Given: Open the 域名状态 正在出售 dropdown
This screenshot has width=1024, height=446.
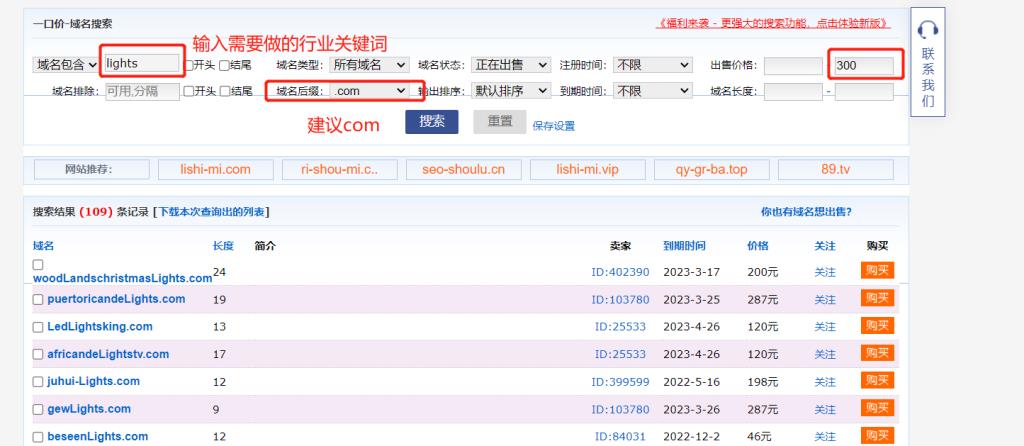Looking at the screenshot, I should (x=511, y=65).
